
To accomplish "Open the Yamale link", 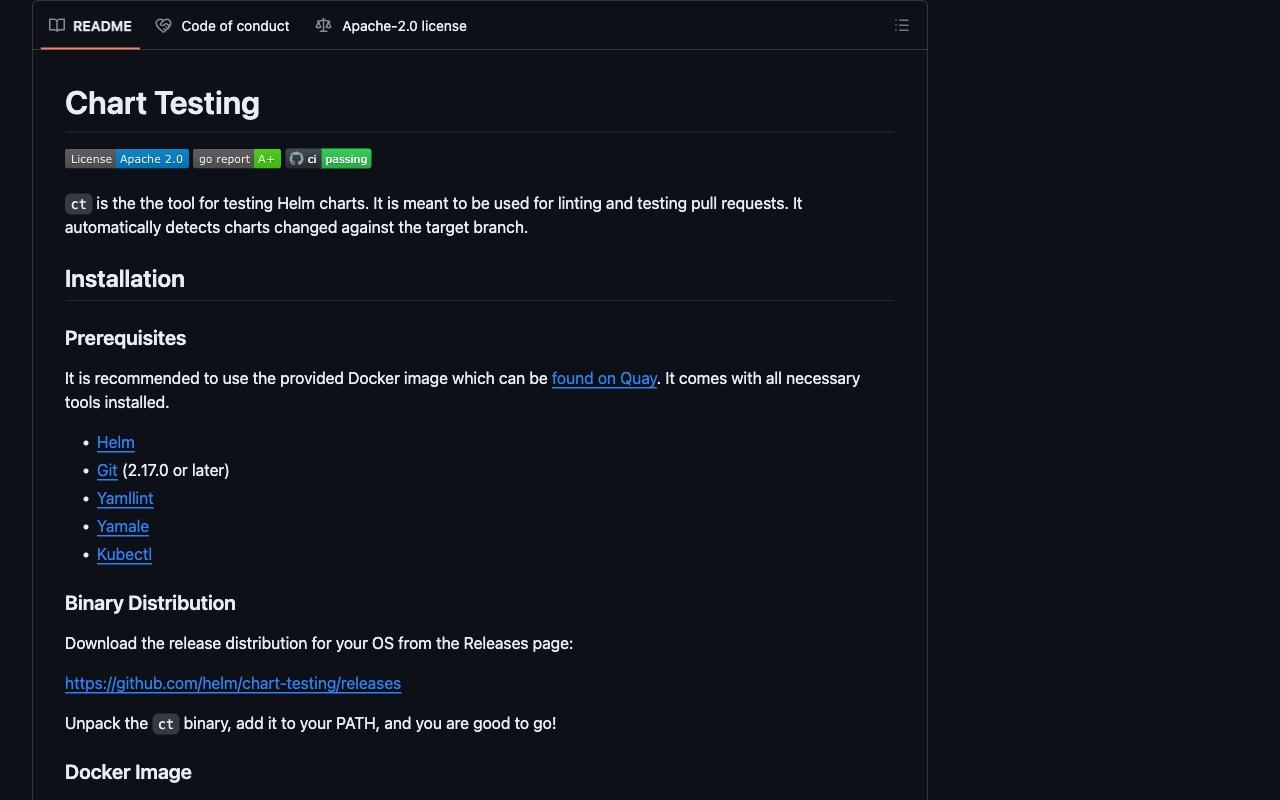I will [123, 526].
